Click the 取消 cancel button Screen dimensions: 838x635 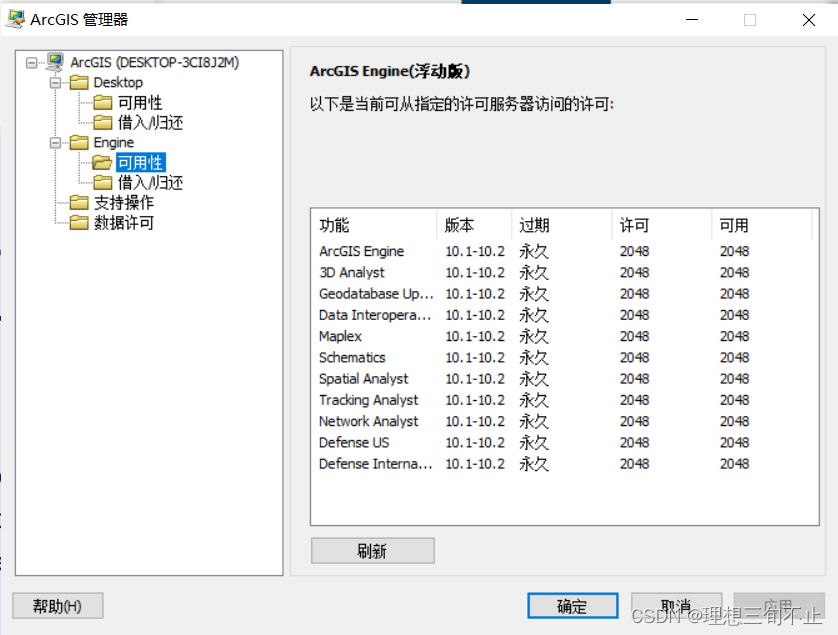coord(676,606)
